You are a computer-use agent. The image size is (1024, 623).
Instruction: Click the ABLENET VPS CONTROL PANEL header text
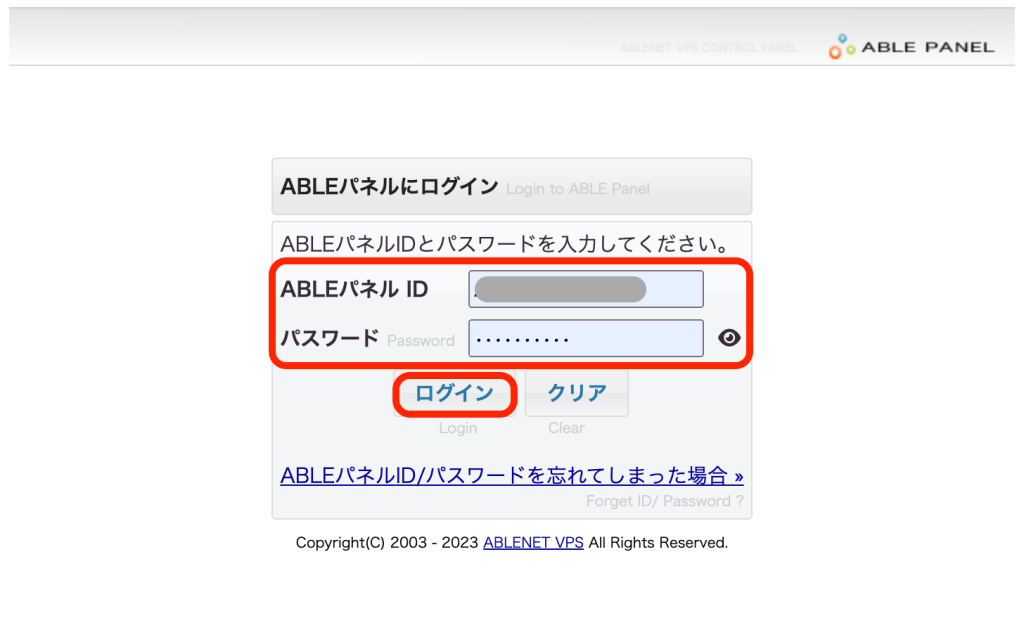[709, 48]
